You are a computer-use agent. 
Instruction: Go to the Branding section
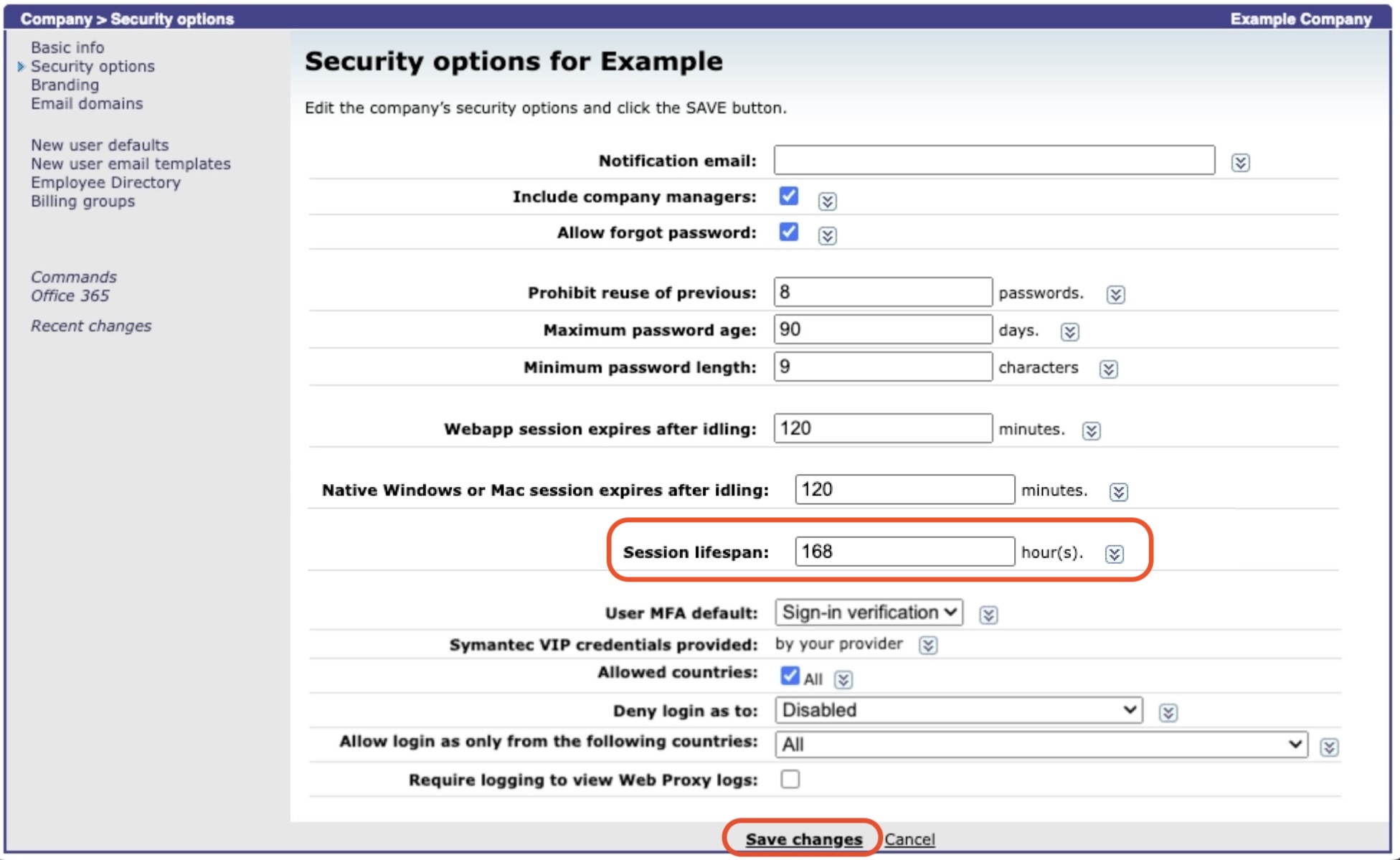(65, 85)
